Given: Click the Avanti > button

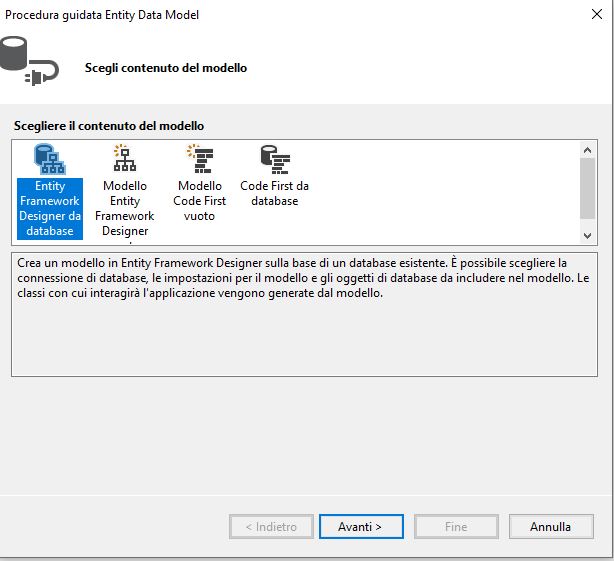Looking at the screenshot, I should (361, 526).
